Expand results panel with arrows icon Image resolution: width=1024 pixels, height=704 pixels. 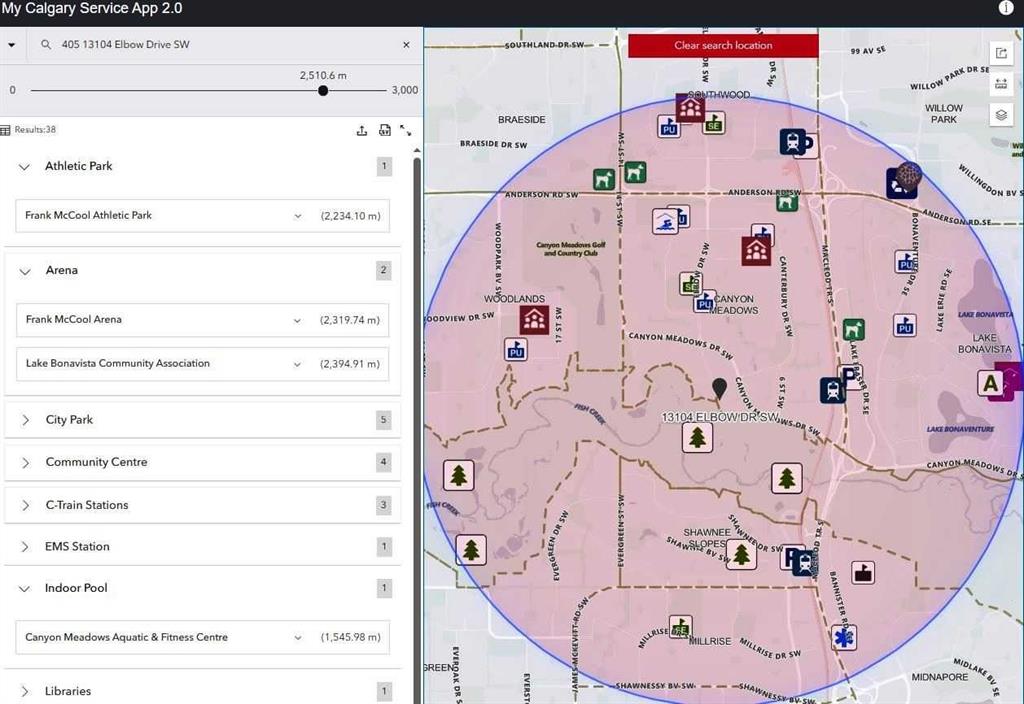[405, 130]
